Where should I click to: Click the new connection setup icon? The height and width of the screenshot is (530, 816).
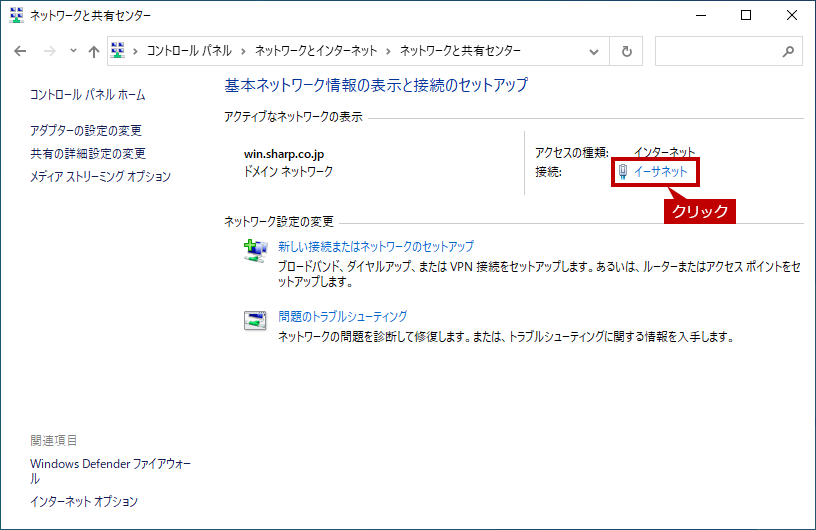pyautogui.click(x=256, y=250)
